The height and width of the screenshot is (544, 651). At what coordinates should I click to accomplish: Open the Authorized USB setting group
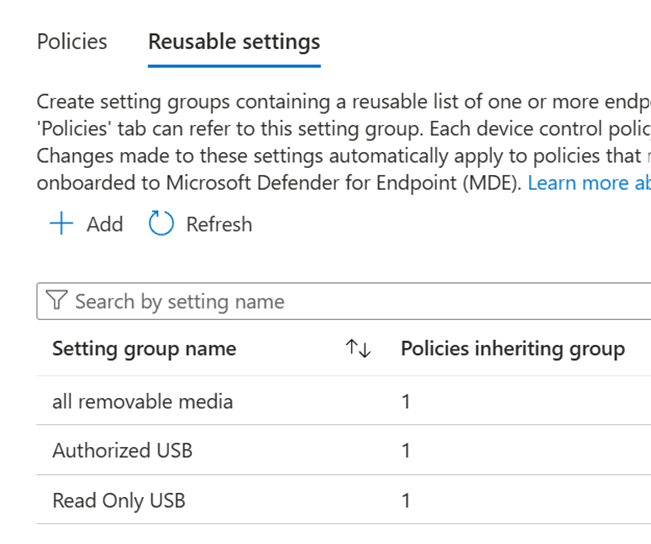[x=122, y=451]
